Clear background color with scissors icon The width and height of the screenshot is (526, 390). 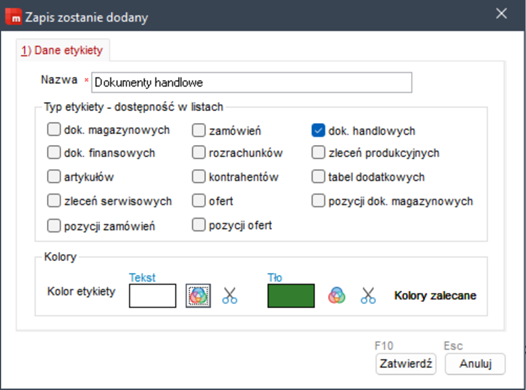click(368, 295)
